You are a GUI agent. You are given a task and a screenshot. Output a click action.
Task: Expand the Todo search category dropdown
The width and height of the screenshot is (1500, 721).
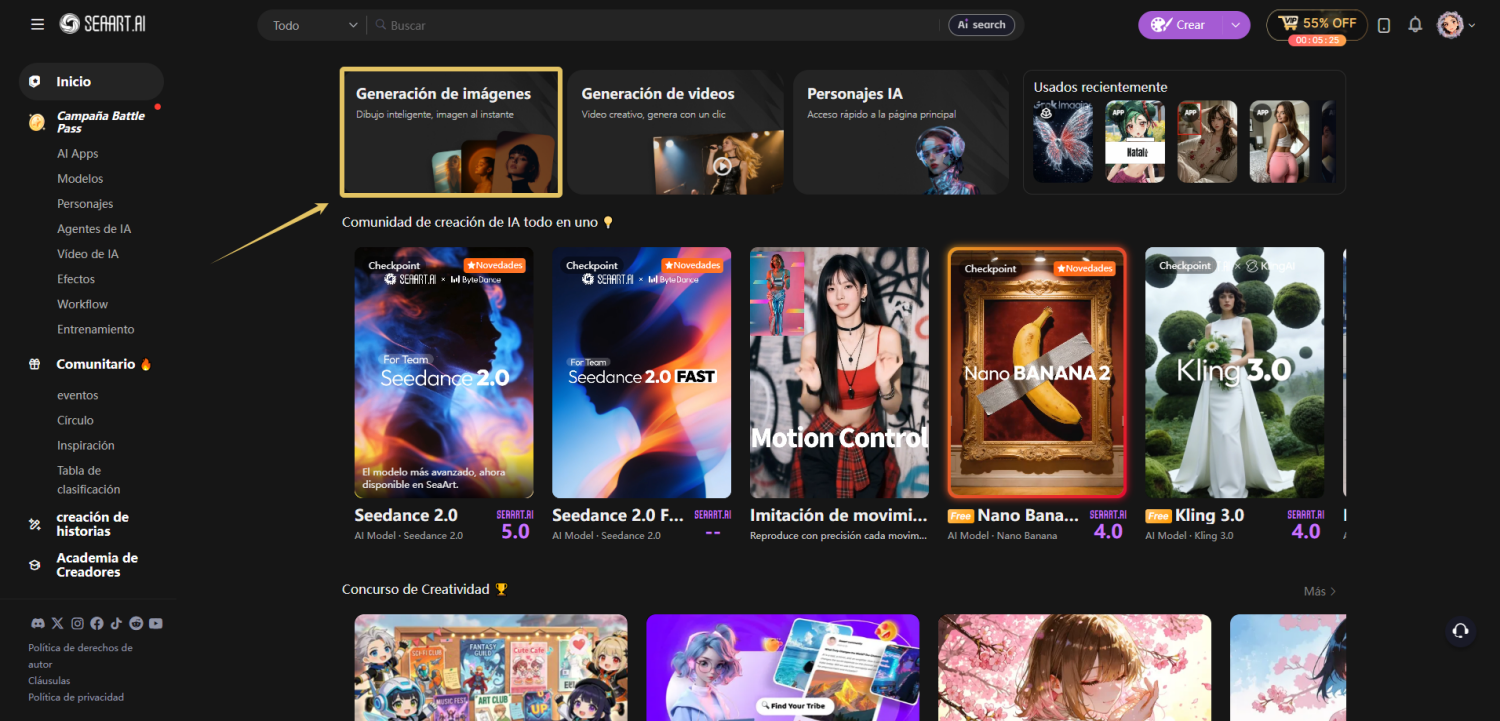pos(314,25)
